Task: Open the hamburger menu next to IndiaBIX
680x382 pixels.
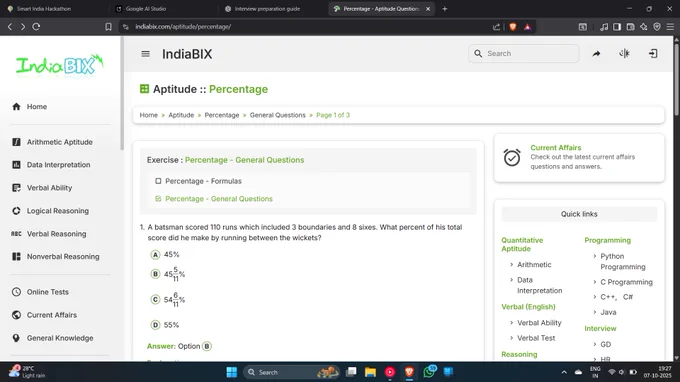Action: tap(145, 54)
